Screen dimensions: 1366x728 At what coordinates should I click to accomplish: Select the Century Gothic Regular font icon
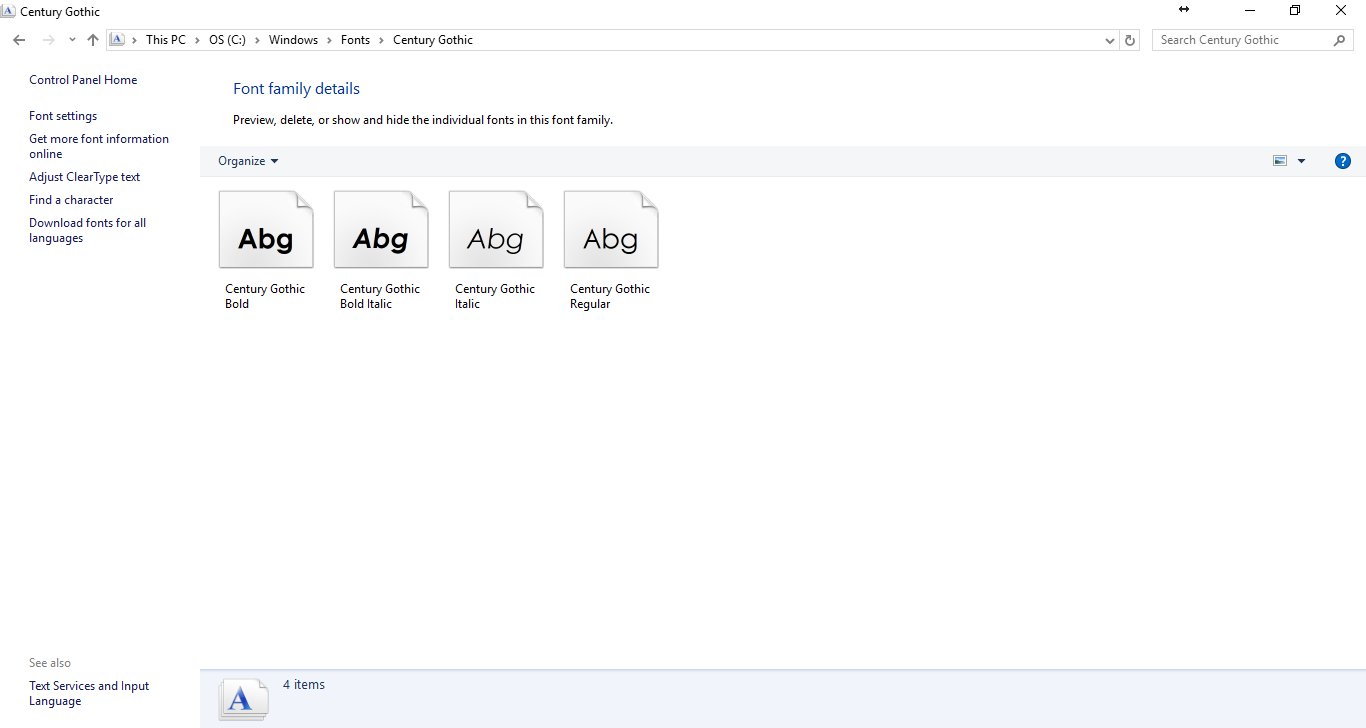click(x=611, y=230)
